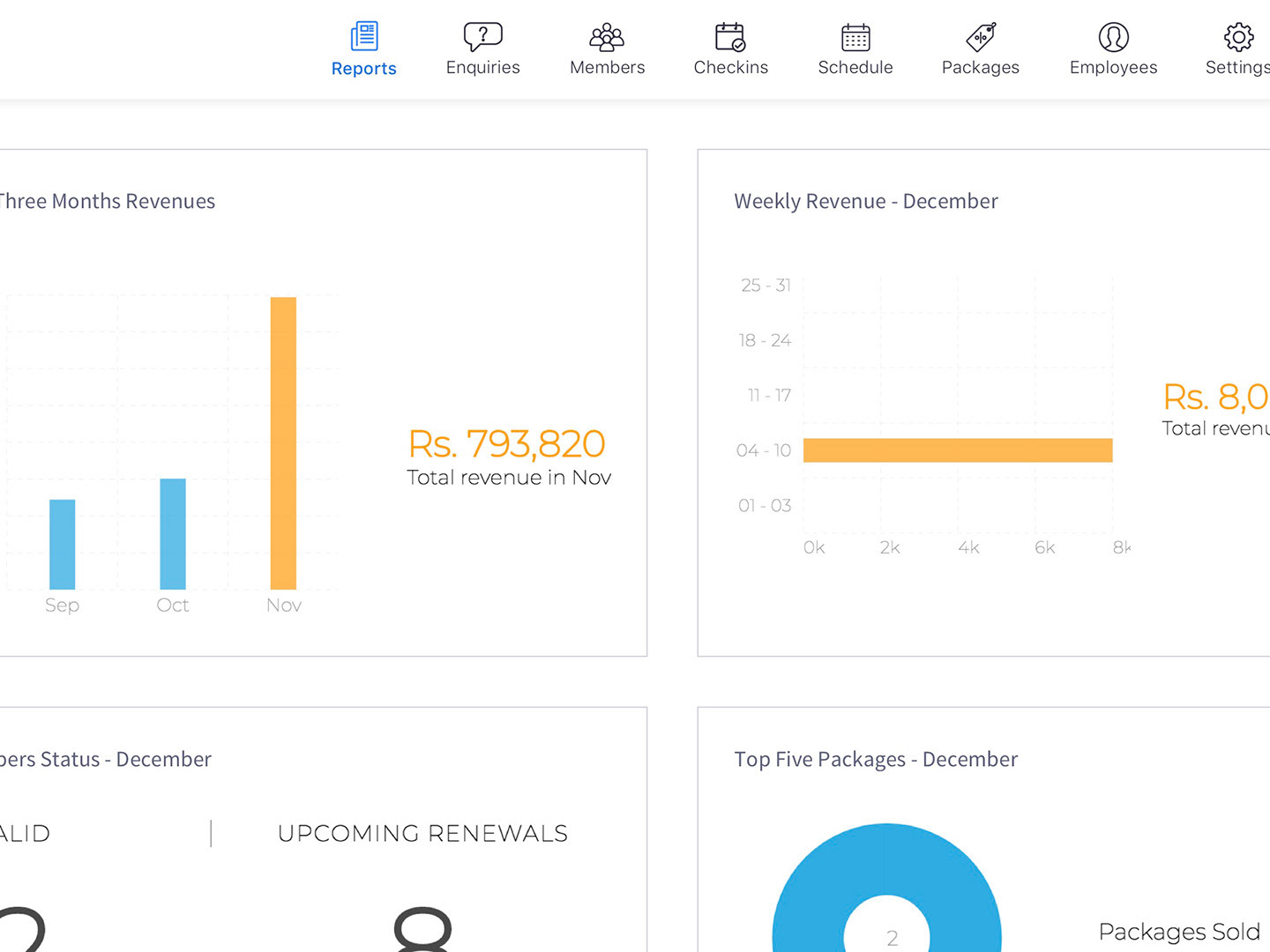Click the '01 - 03' week label
Viewport: 1270px width, 952px height.
(x=765, y=505)
